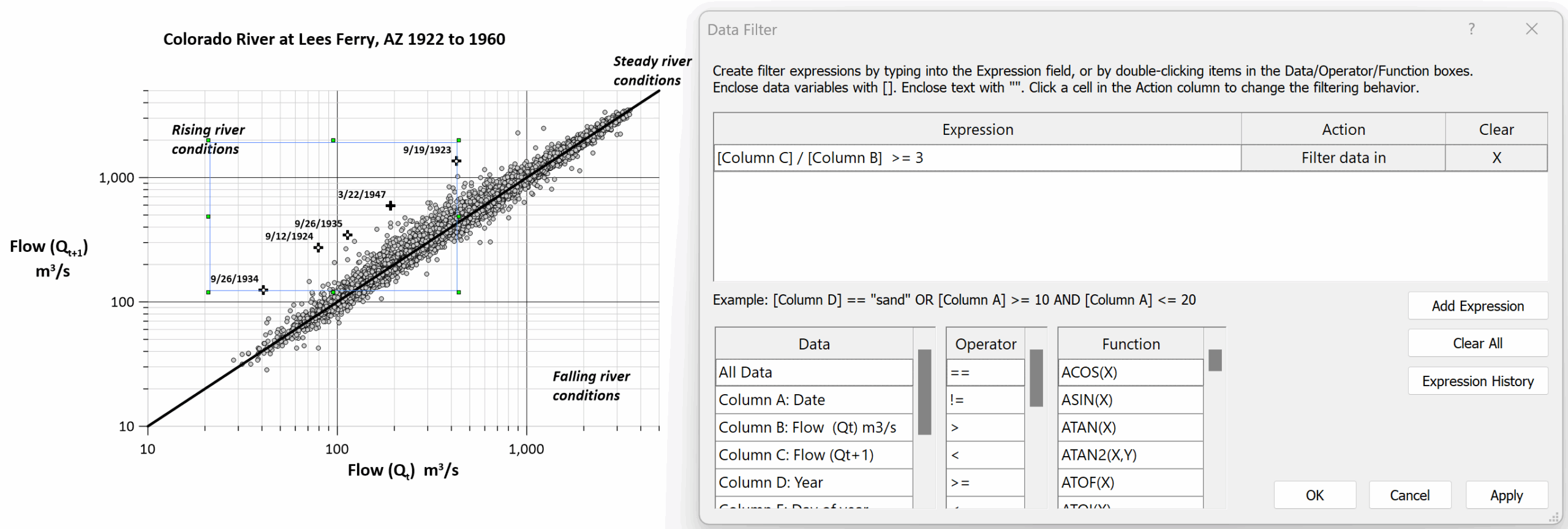Select 'All Data' in Data list
The image size is (1568, 529).
click(813, 372)
